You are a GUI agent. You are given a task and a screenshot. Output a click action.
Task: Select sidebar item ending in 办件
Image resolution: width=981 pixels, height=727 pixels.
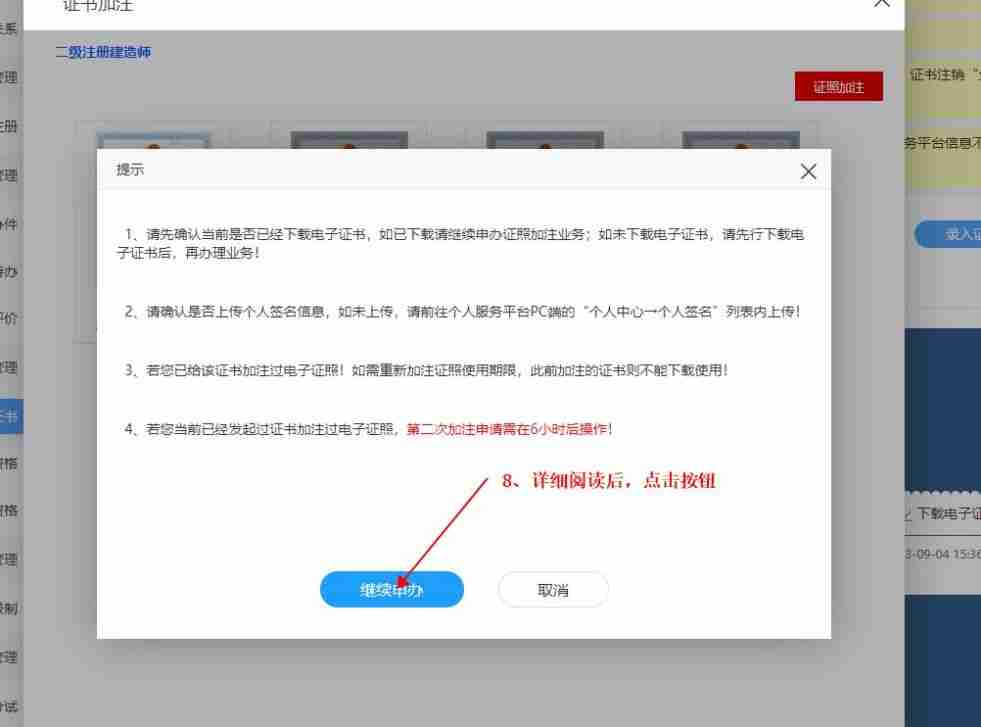point(10,224)
